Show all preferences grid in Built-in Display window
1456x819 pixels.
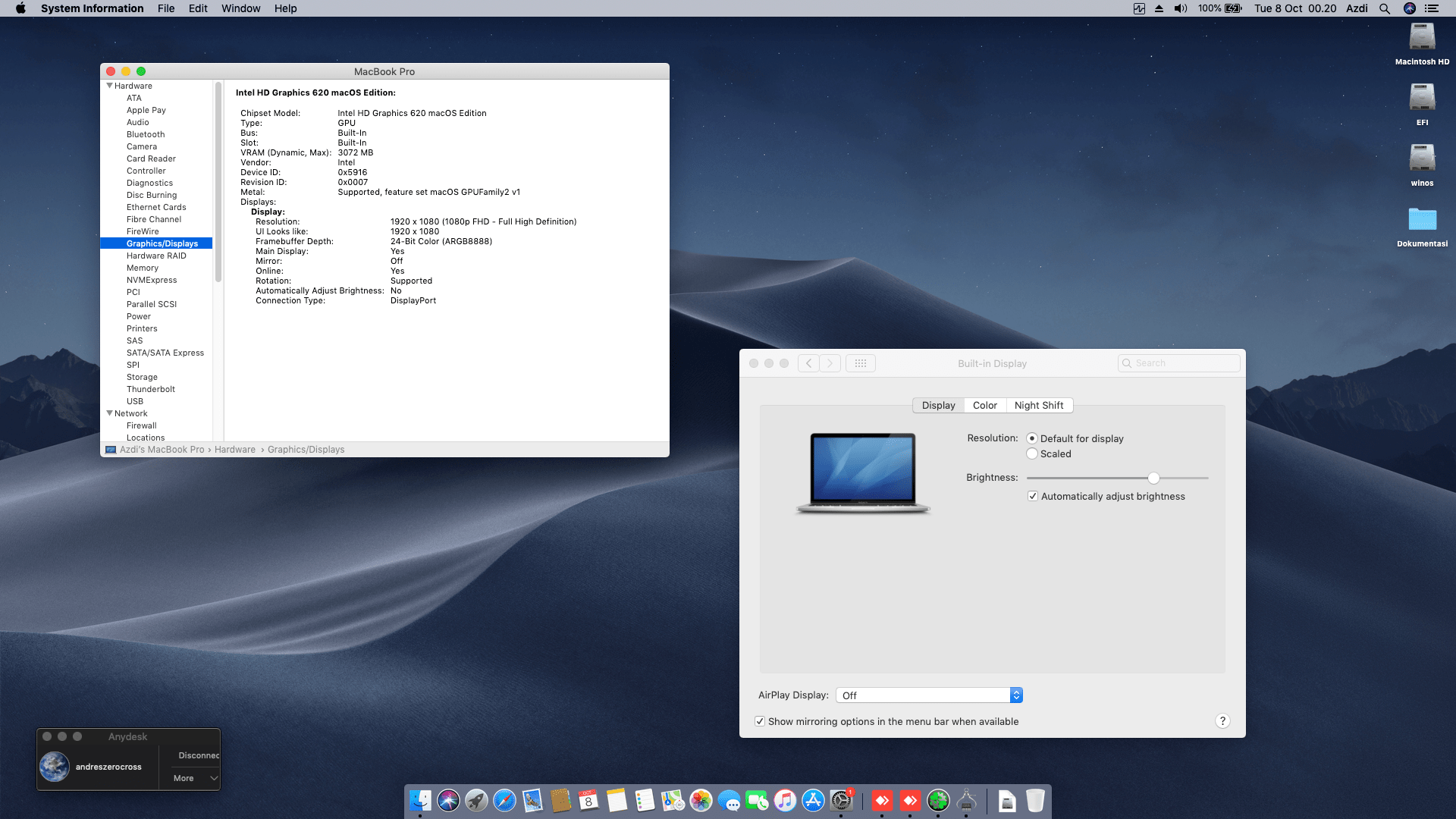point(861,363)
